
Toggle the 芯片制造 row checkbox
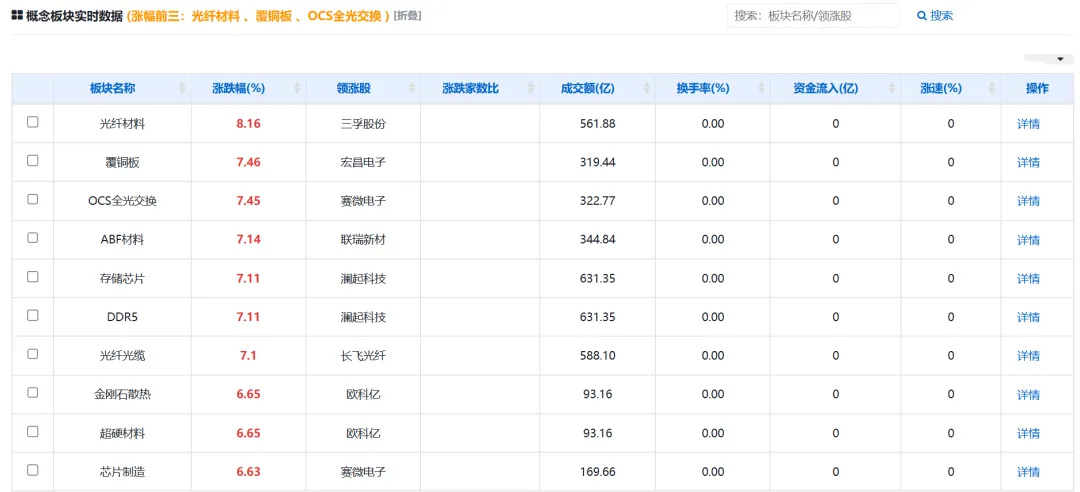[x=32, y=470]
